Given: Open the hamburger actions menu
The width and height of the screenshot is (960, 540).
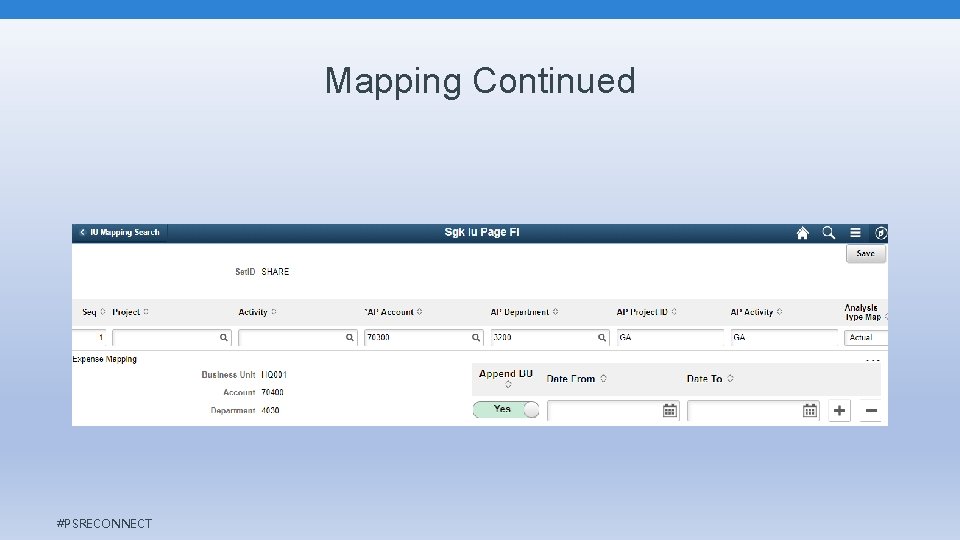Looking at the screenshot, I should (x=855, y=233).
